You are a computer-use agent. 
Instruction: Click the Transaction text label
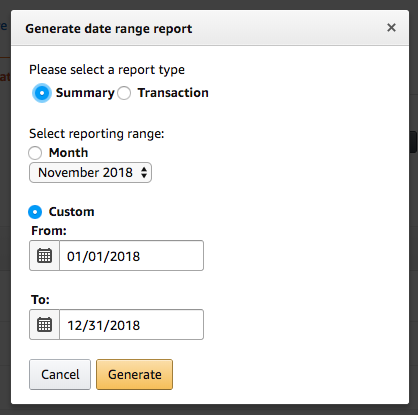173,93
